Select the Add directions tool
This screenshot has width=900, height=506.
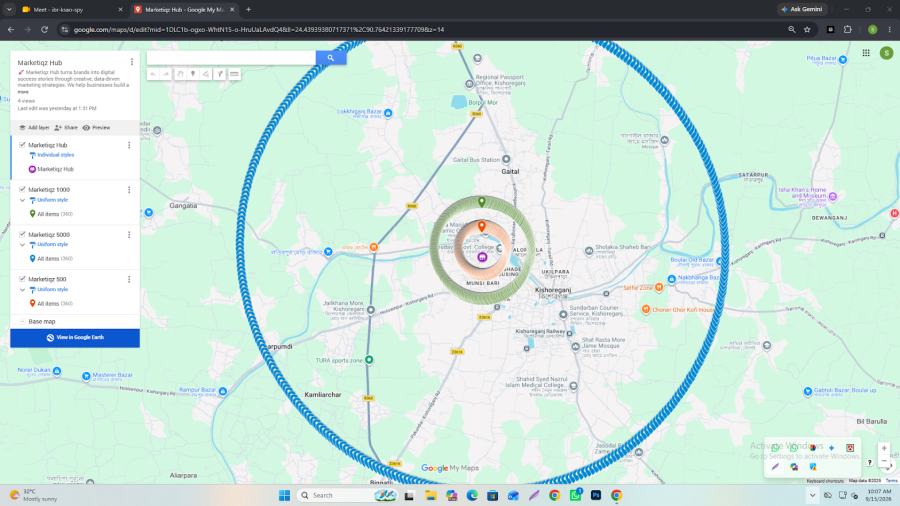220,74
